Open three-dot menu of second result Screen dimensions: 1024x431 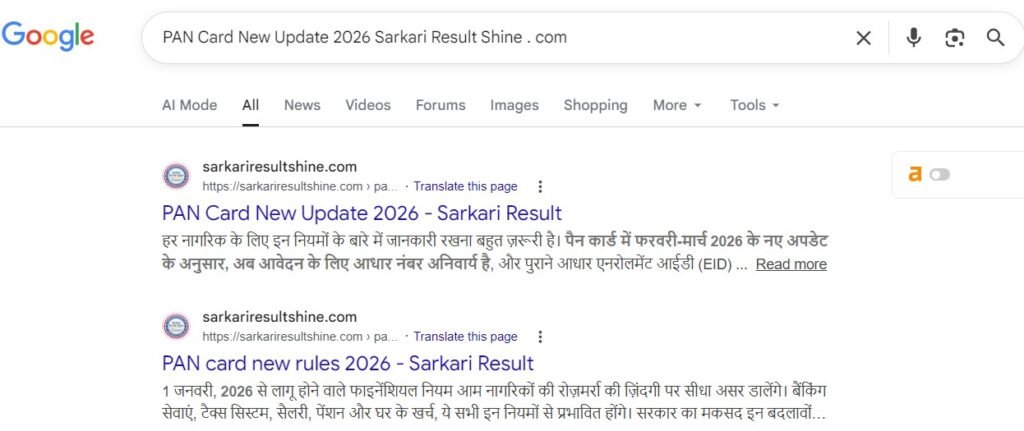539,337
